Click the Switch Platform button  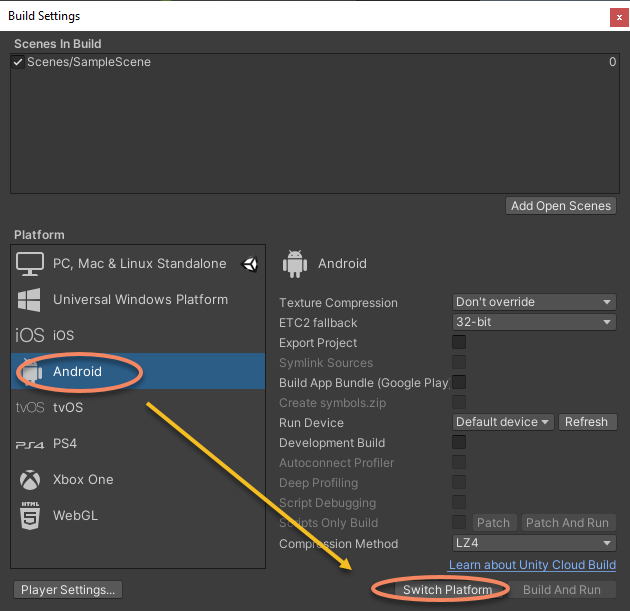(447, 590)
